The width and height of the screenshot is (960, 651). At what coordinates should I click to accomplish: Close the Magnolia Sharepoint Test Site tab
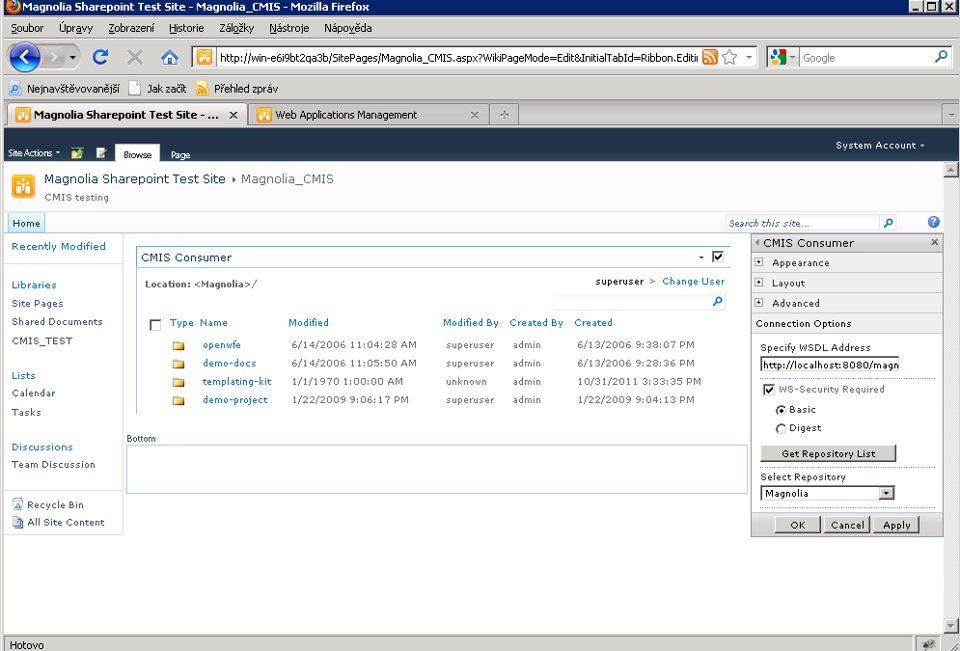[233, 115]
